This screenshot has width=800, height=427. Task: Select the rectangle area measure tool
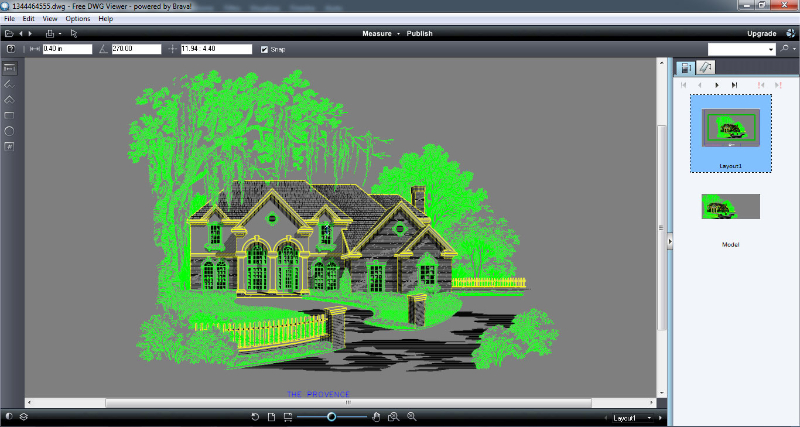(x=9, y=115)
